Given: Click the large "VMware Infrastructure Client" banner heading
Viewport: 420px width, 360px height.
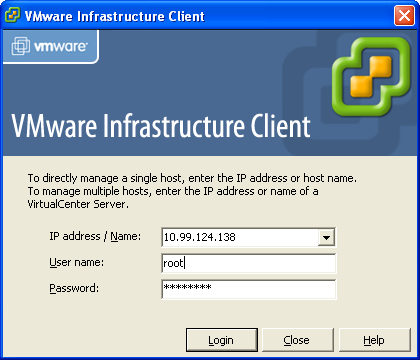Looking at the screenshot, I should [161, 126].
